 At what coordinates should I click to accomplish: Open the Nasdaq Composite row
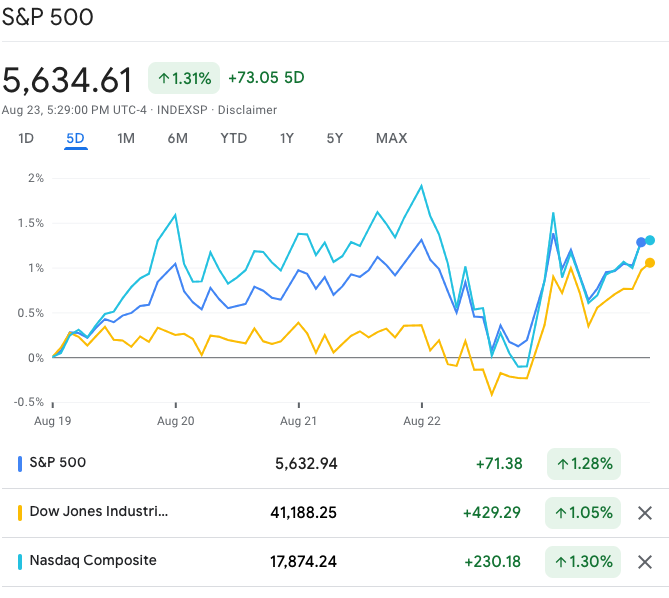(93, 561)
